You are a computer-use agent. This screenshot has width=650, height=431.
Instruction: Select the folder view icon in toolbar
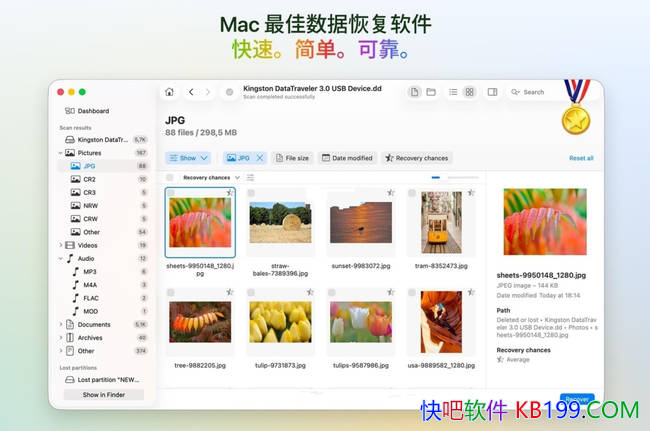click(430, 92)
